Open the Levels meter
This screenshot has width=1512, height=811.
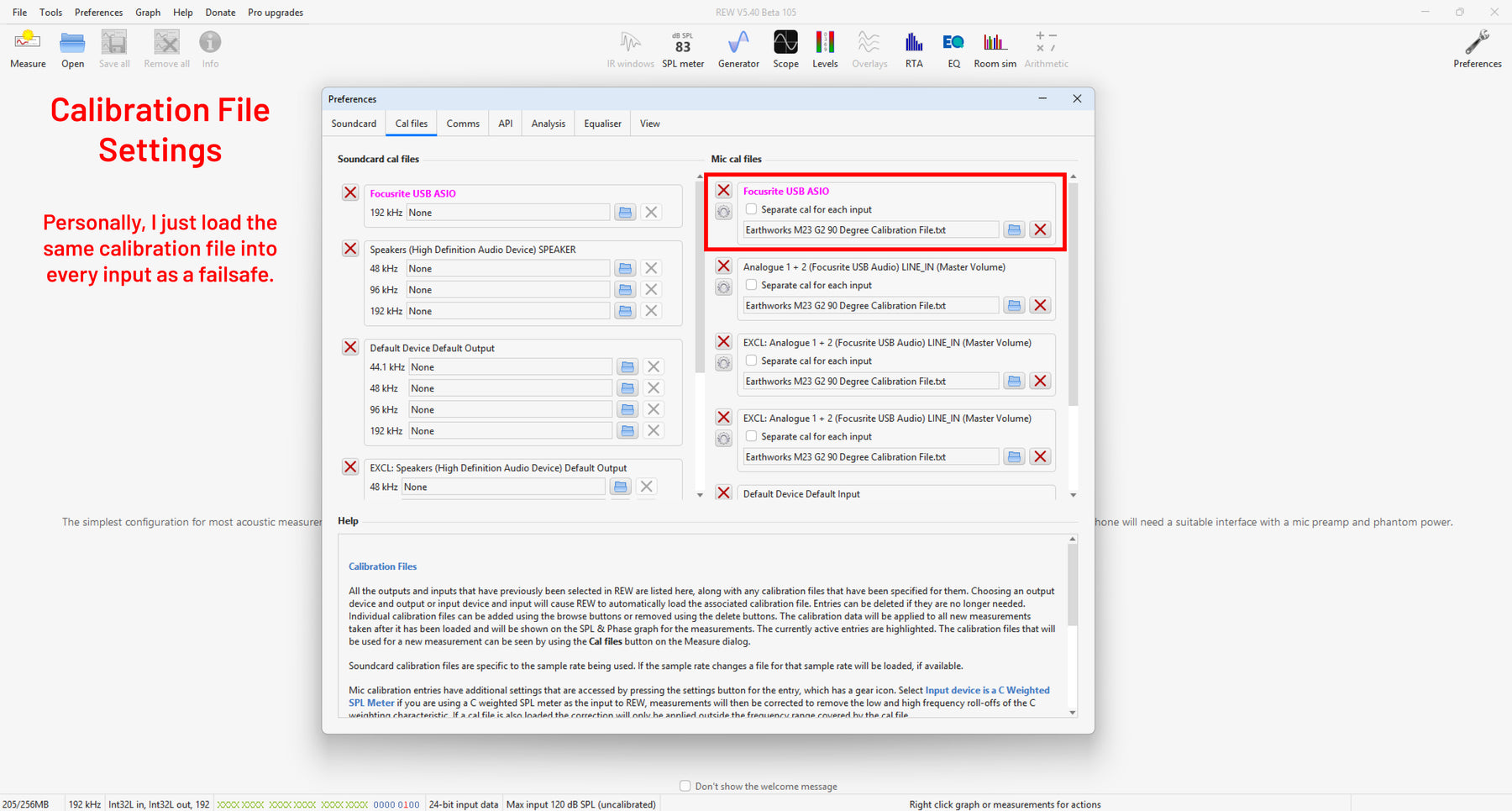click(x=825, y=49)
